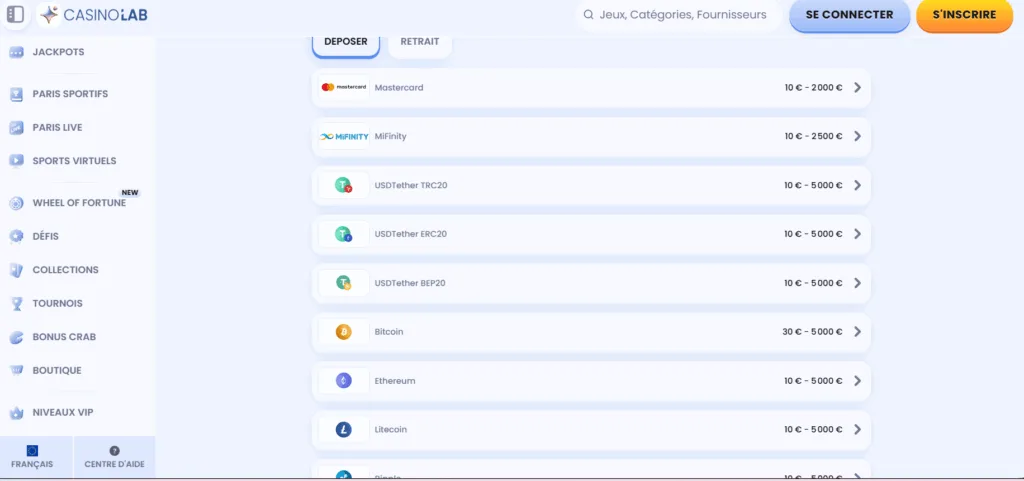Click the Bitcoin coin icon
Viewport: 1024px width, 481px height.
pos(344,332)
